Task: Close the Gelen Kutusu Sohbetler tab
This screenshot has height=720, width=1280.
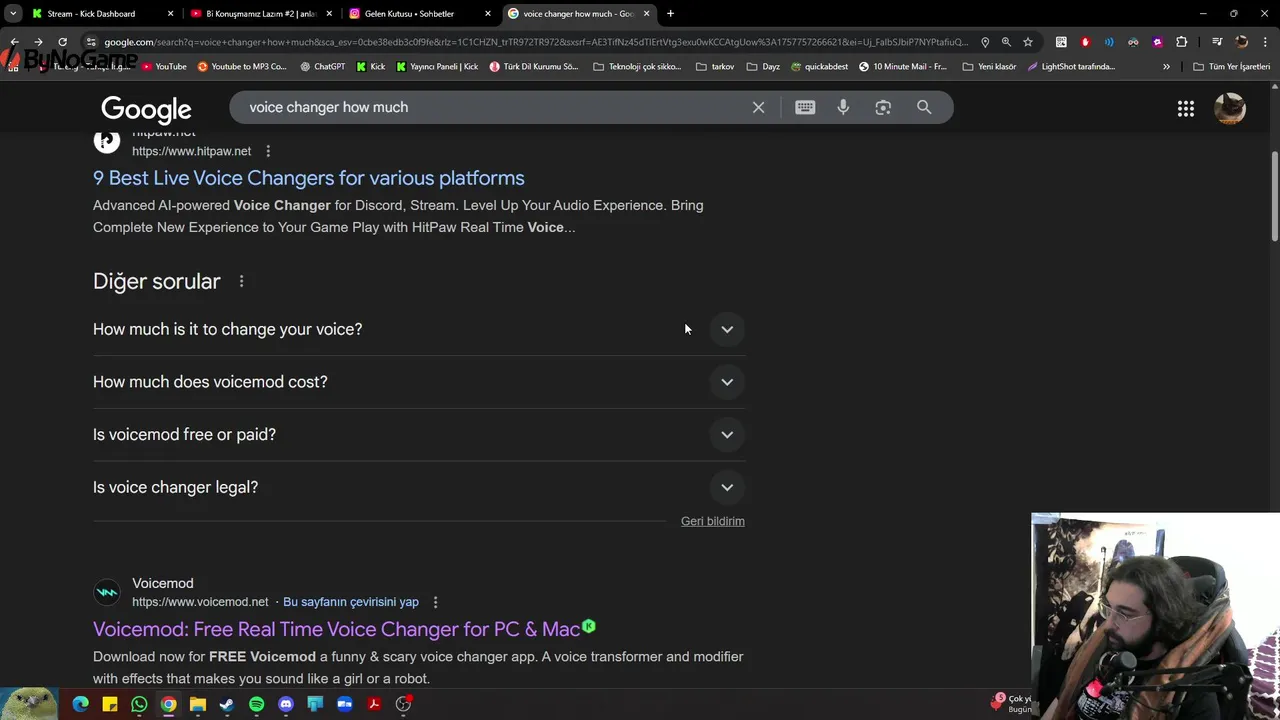Action: coord(488,14)
